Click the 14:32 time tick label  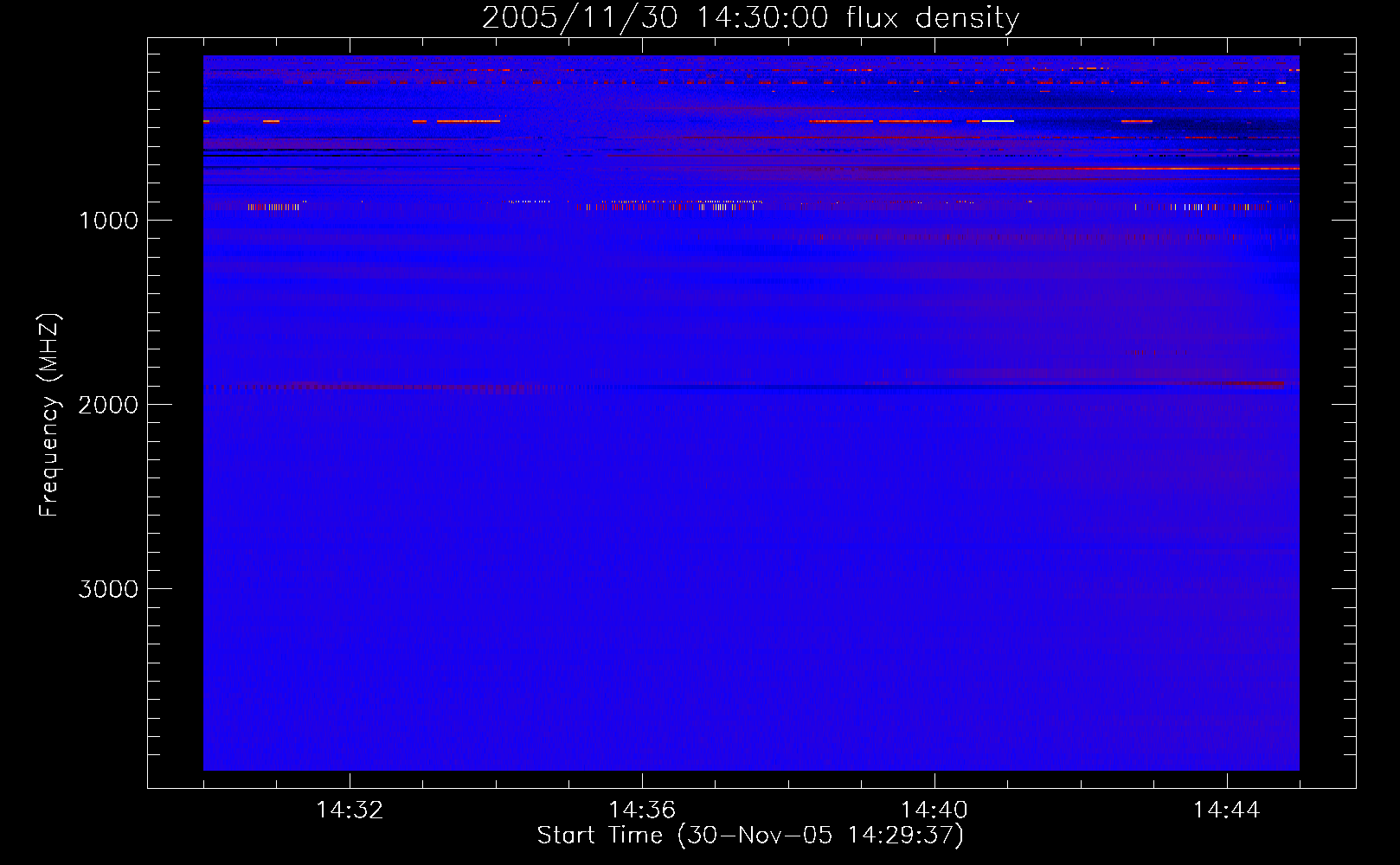350,811
